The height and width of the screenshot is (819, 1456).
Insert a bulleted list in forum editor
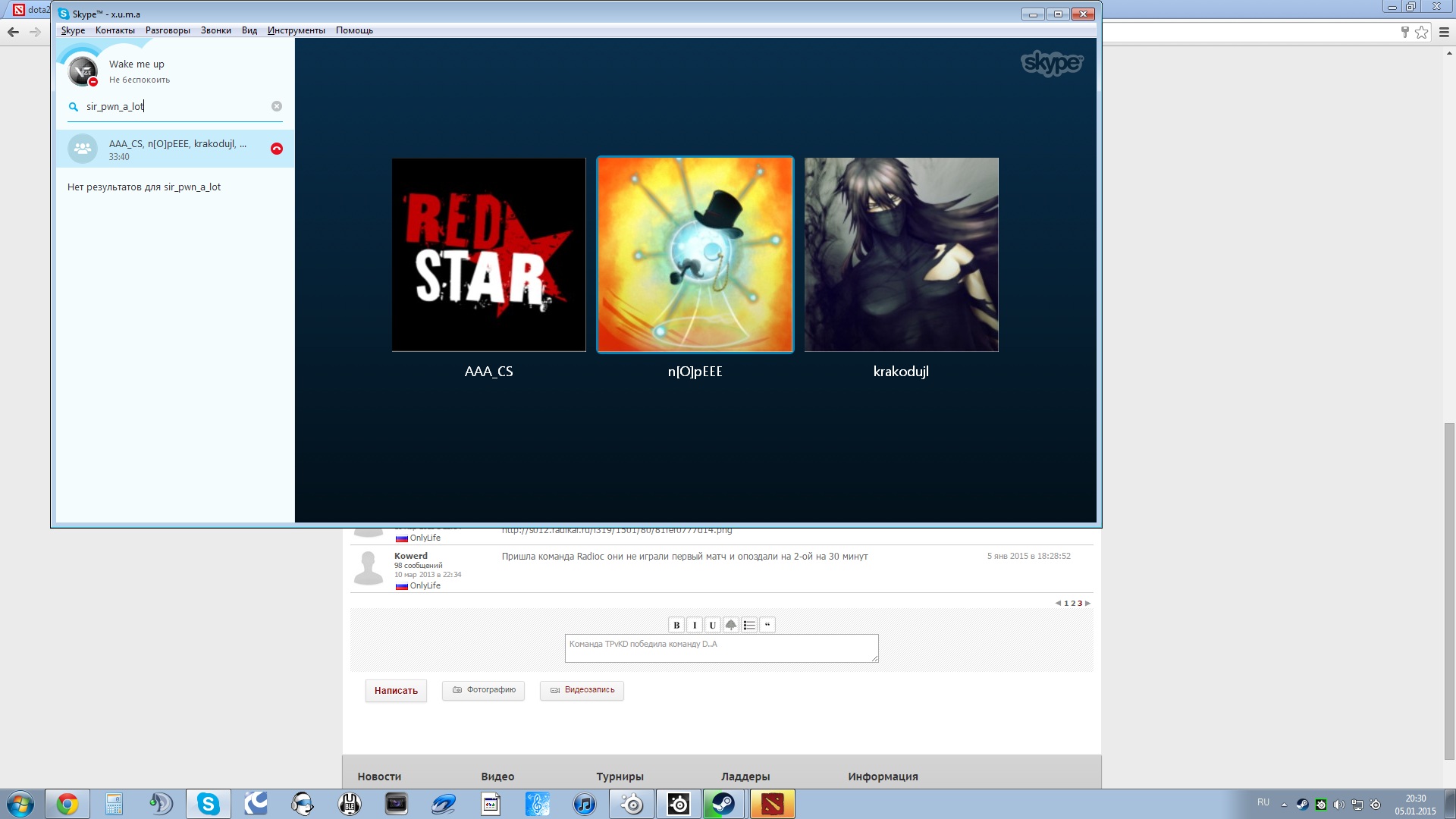pos(749,625)
